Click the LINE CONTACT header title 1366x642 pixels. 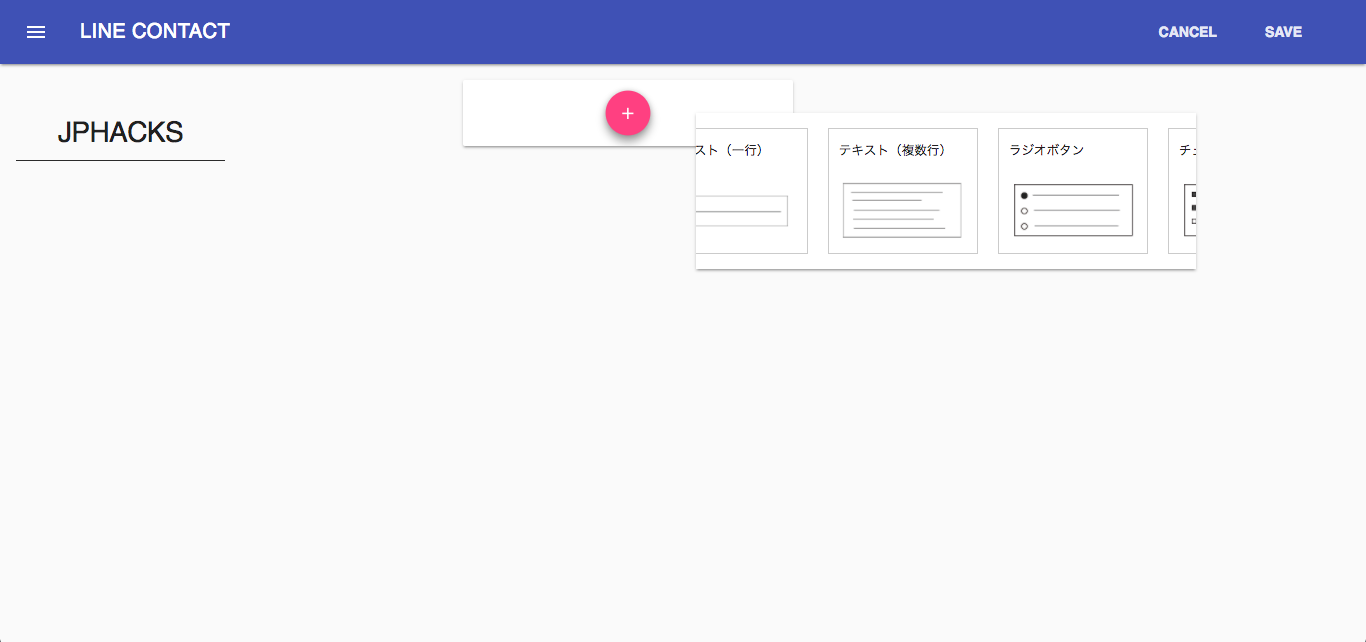click(155, 31)
